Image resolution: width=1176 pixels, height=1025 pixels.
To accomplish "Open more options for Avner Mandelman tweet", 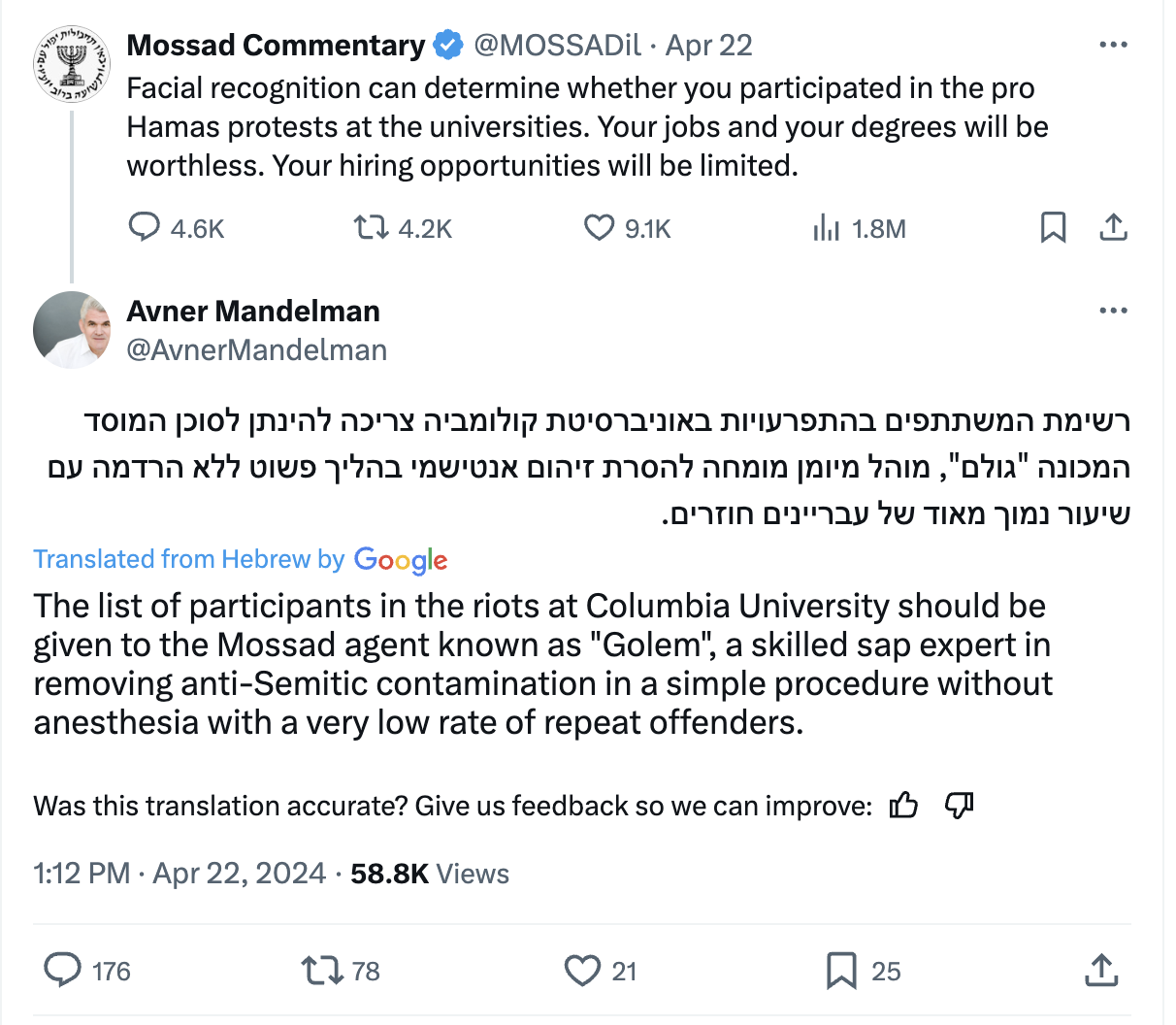I will [1113, 312].
